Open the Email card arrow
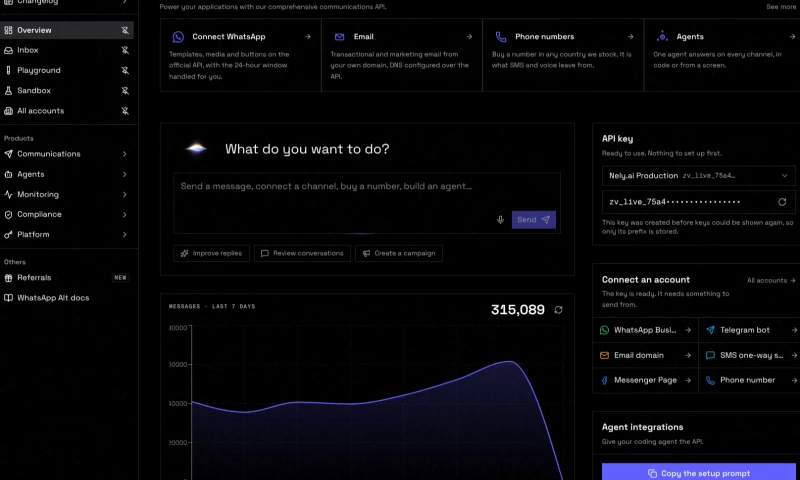800x480 pixels. tap(469, 37)
